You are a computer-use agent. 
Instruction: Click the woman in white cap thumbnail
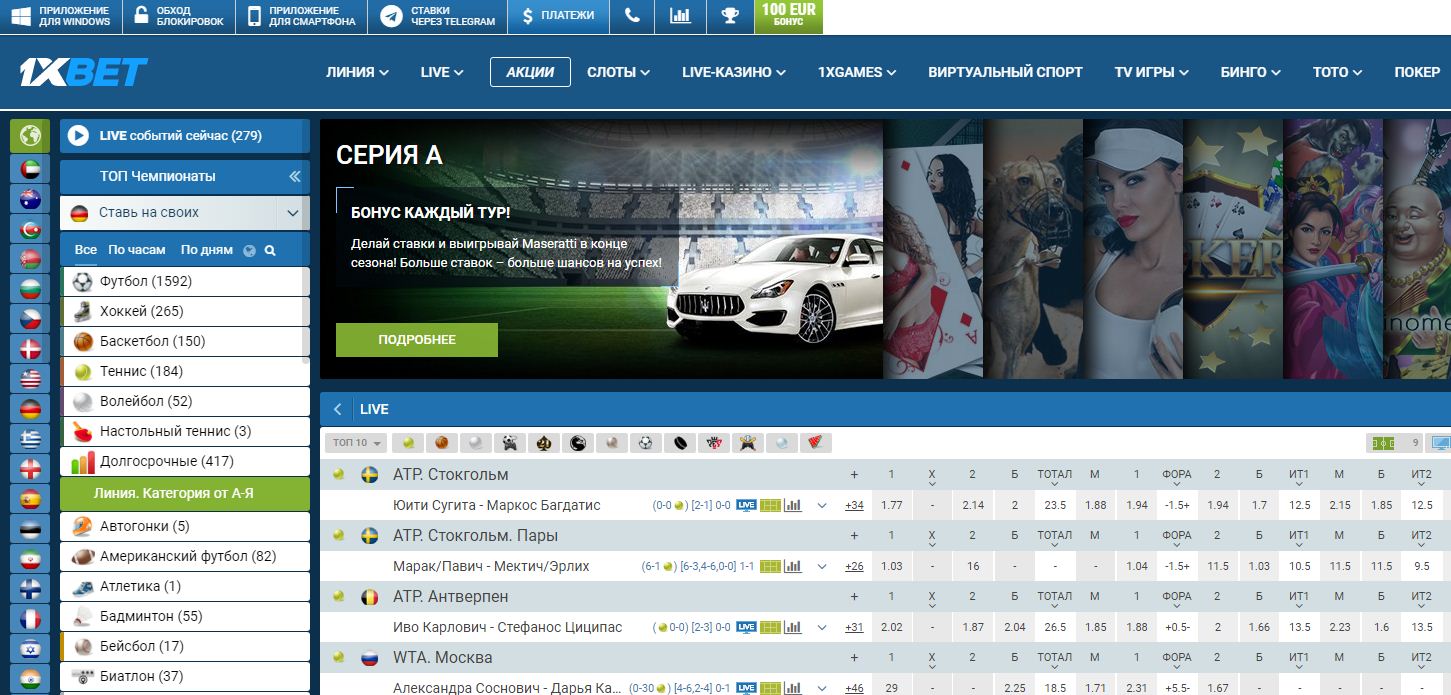[x=1133, y=249]
